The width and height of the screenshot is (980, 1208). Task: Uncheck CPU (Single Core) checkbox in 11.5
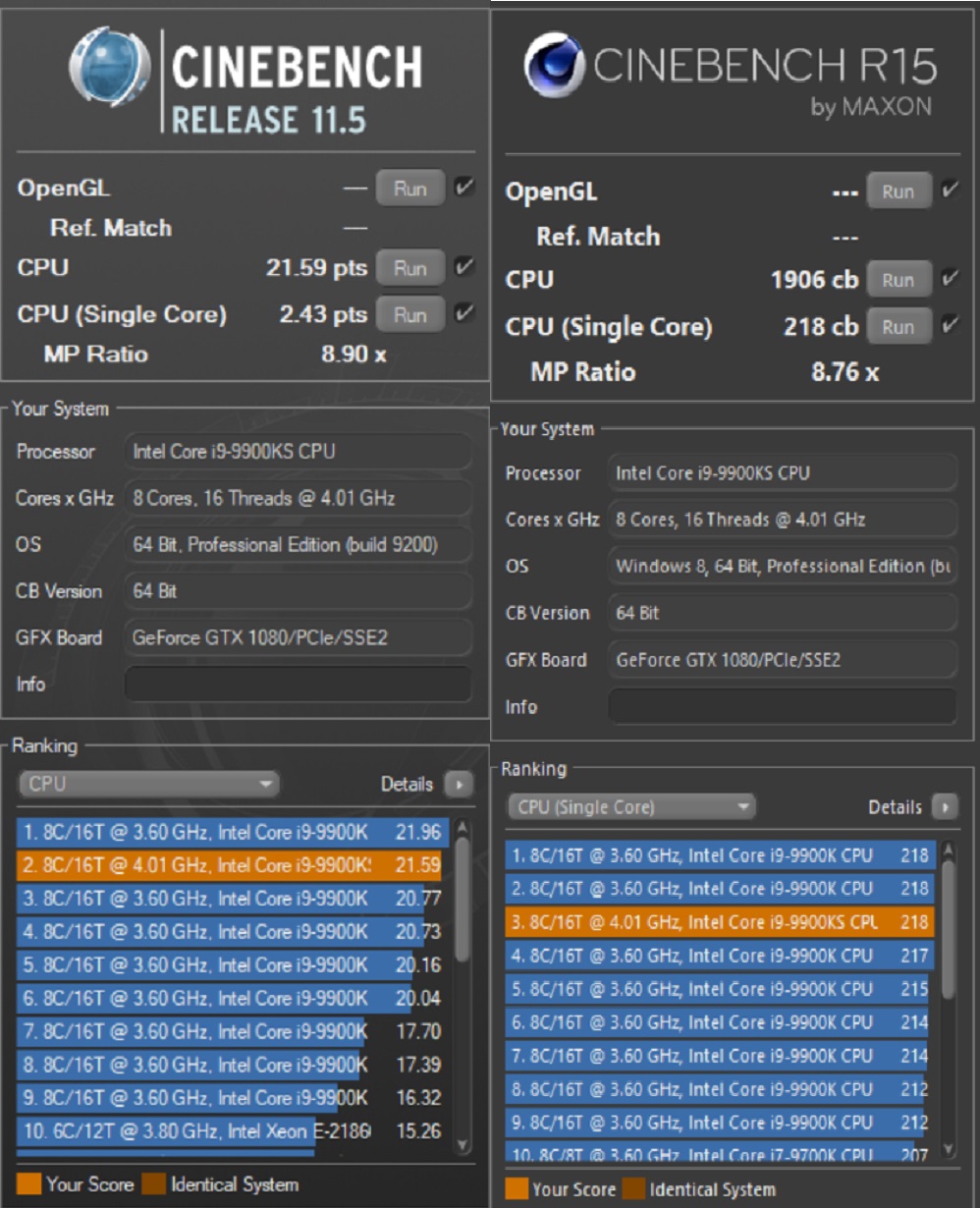click(x=464, y=313)
